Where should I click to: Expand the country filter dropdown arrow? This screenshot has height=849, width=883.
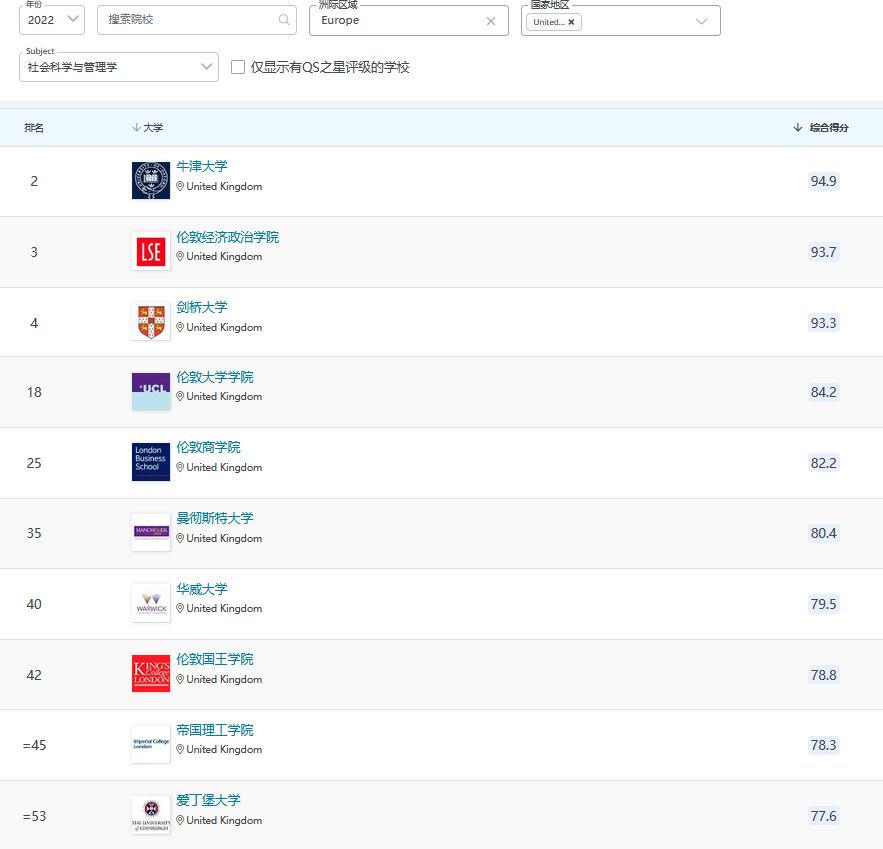click(x=701, y=21)
